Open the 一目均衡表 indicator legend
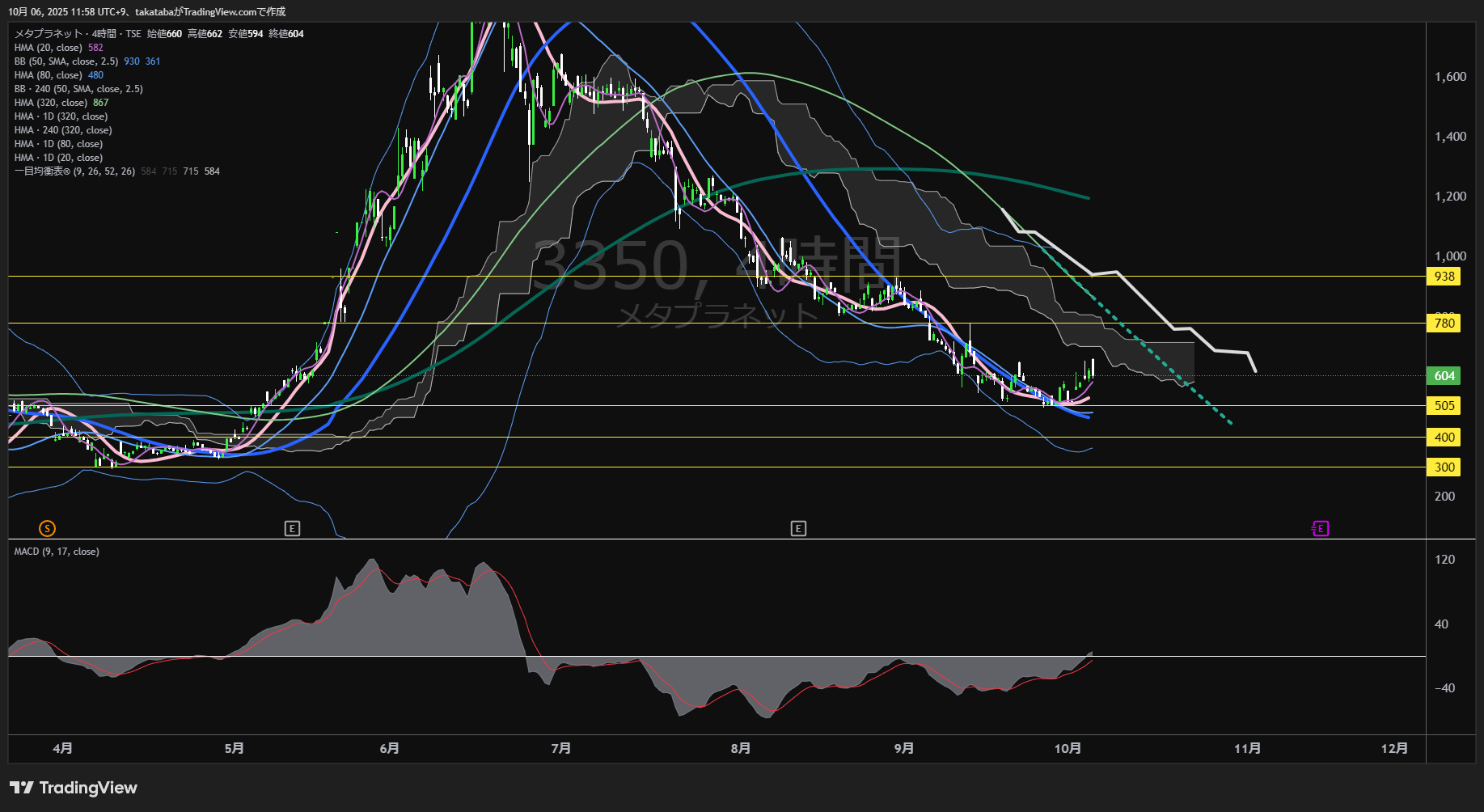The width and height of the screenshot is (1484, 812). coord(74,171)
